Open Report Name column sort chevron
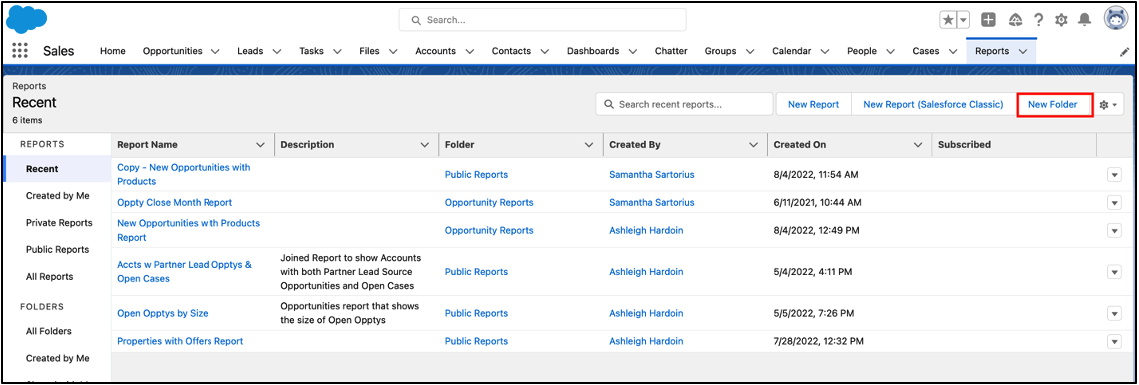Viewport: 1139px width, 385px height. 261,145
